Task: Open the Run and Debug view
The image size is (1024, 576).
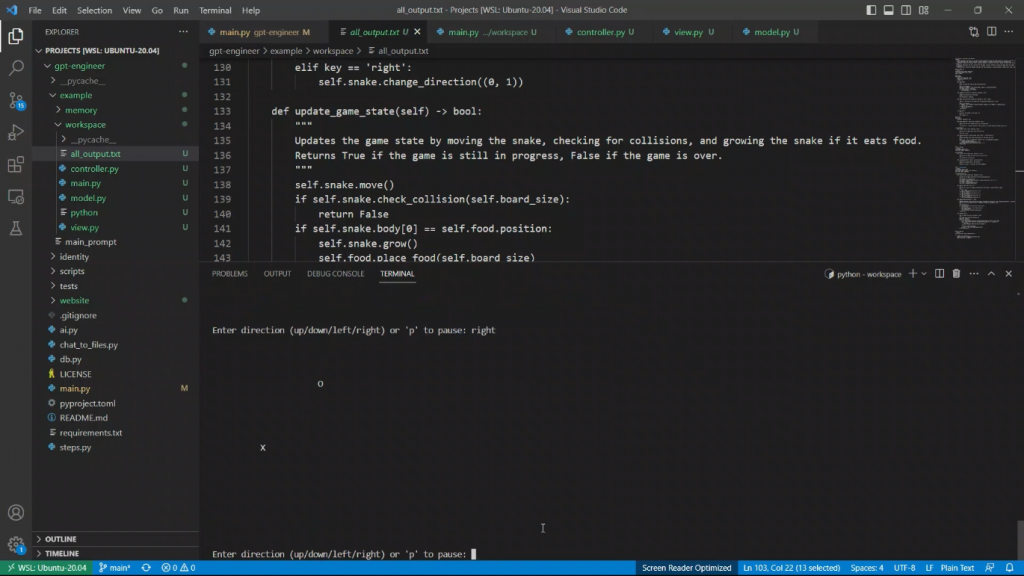Action: click(16, 132)
